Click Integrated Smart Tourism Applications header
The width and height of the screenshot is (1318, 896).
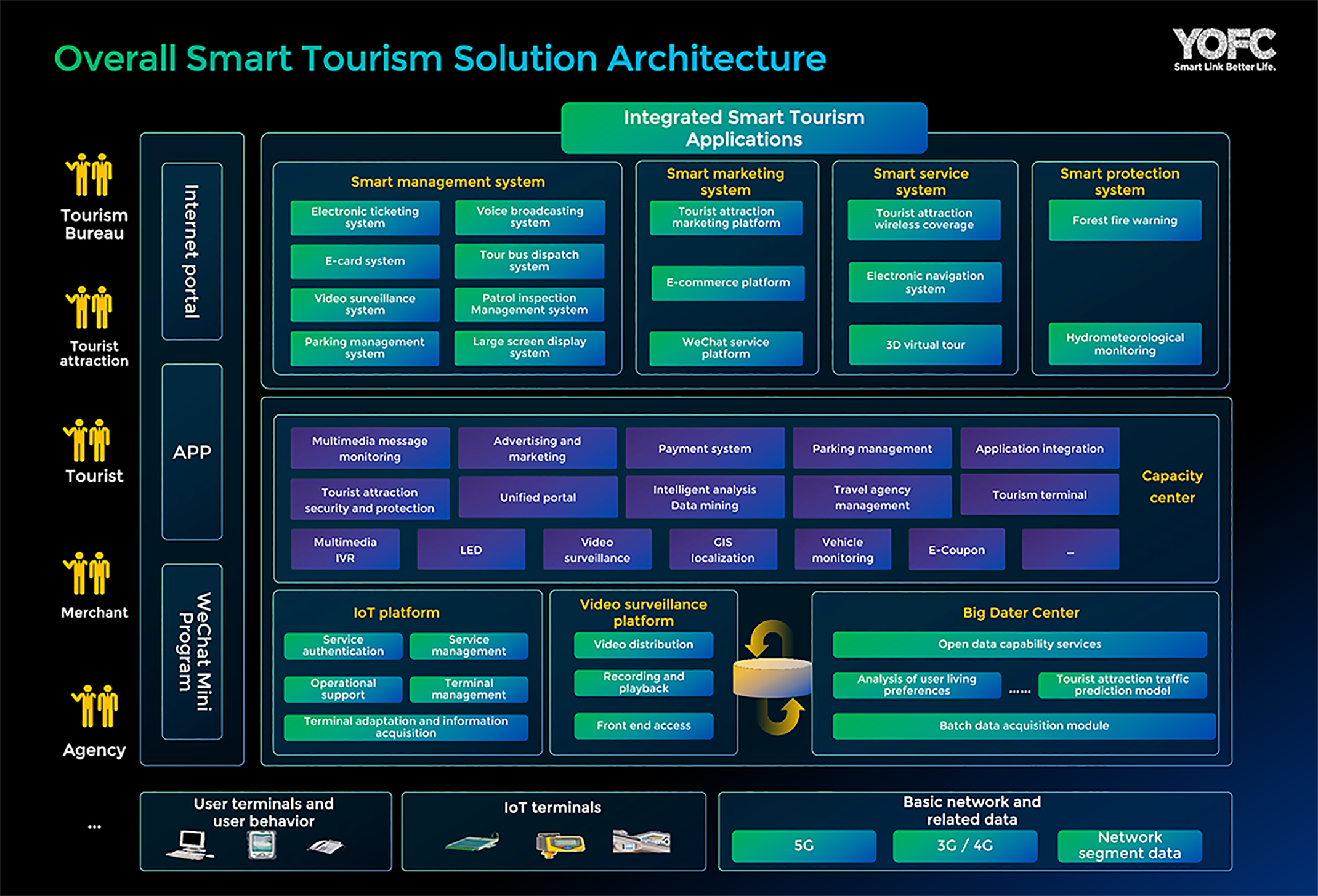(x=744, y=128)
